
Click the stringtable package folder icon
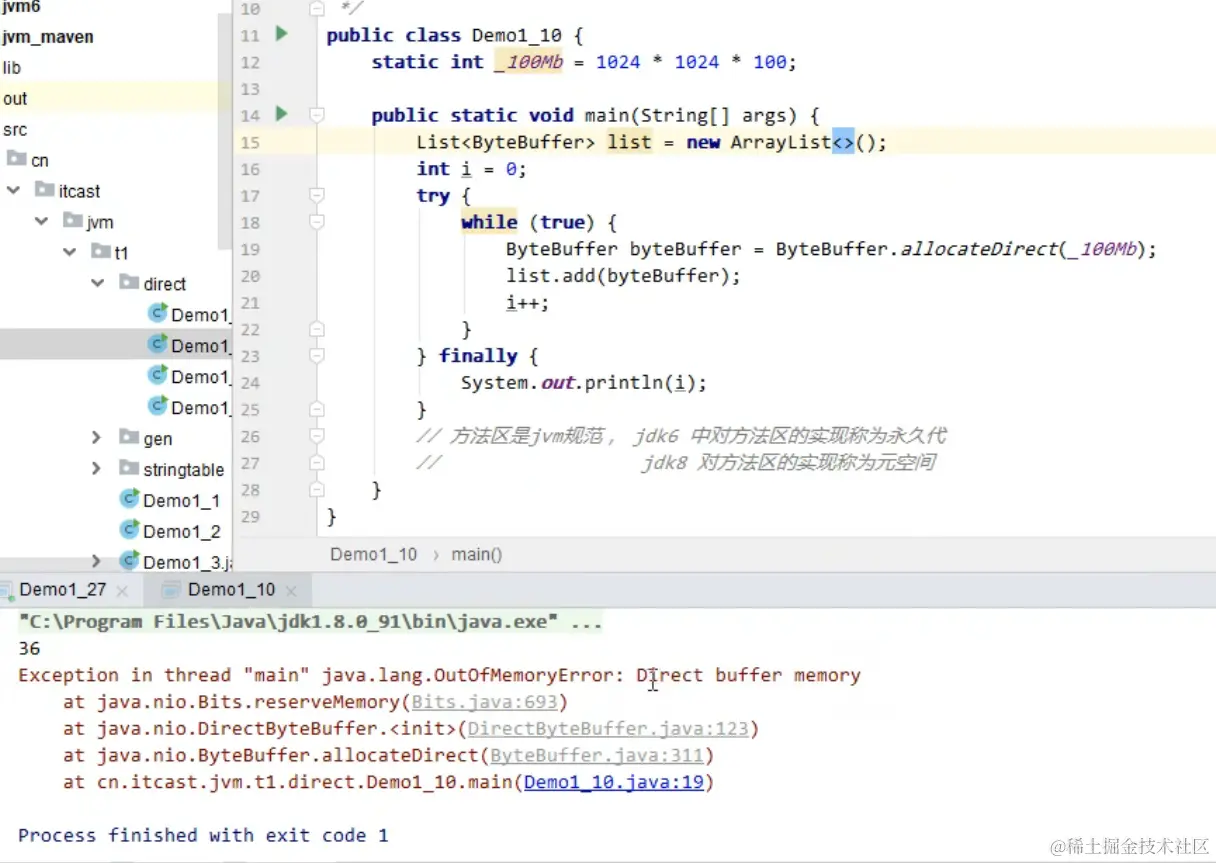point(128,468)
